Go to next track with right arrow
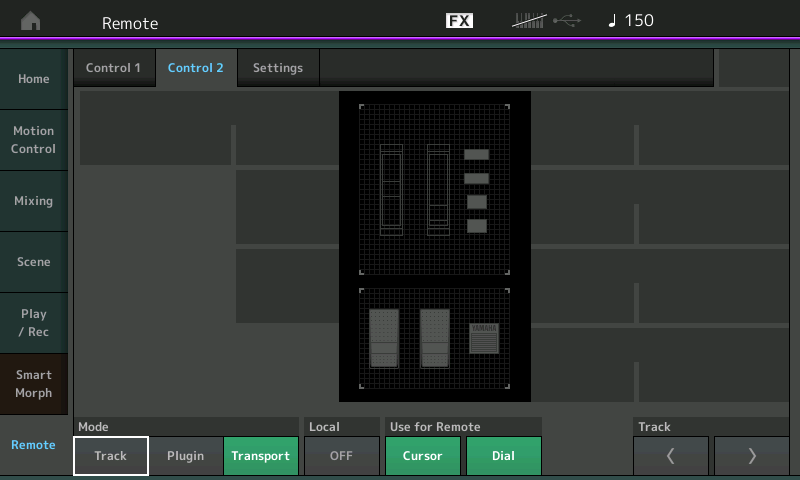 [752, 456]
